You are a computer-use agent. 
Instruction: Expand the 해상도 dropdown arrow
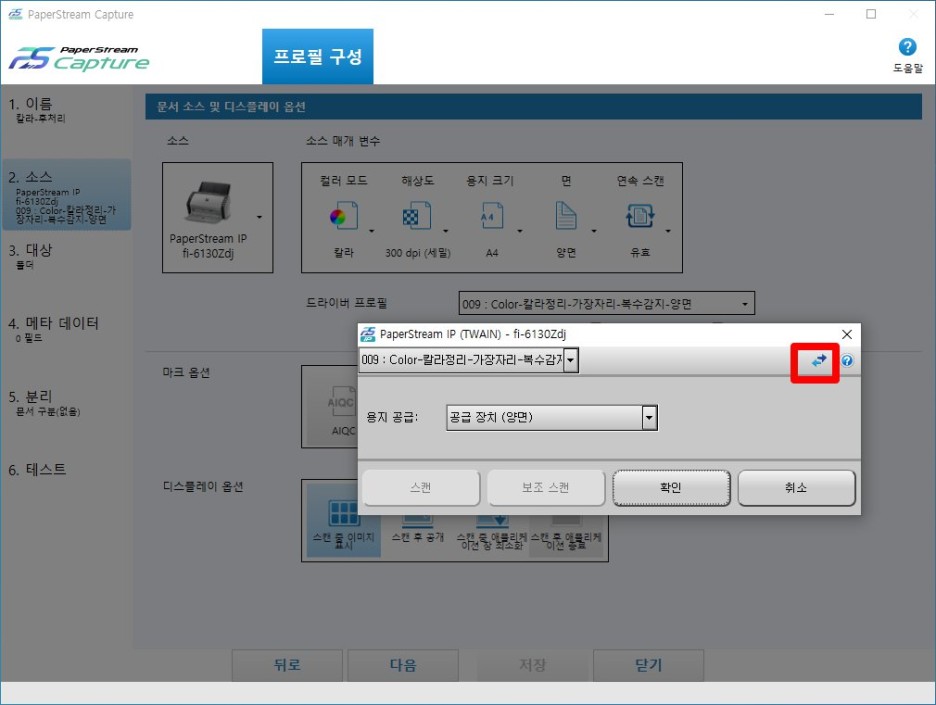tap(445, 230)
